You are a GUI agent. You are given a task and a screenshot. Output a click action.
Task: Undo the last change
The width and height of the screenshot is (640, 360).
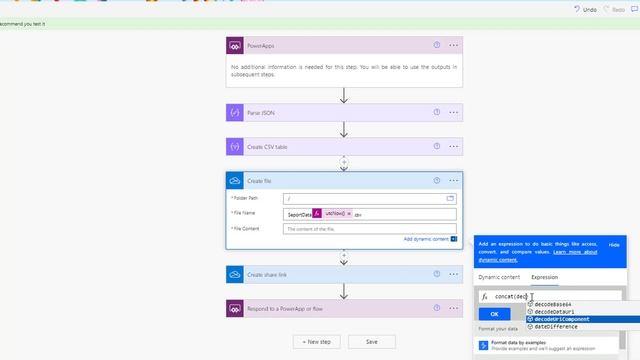[585, 9]
